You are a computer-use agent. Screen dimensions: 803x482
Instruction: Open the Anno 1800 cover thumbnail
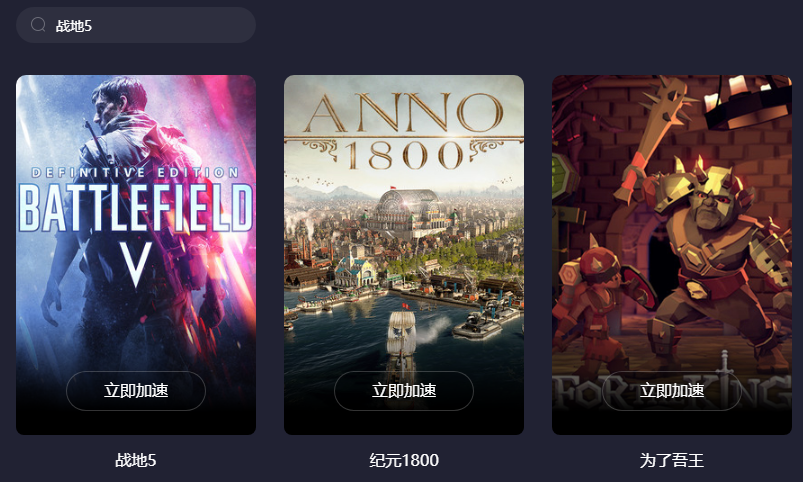(x=404, y=255)
